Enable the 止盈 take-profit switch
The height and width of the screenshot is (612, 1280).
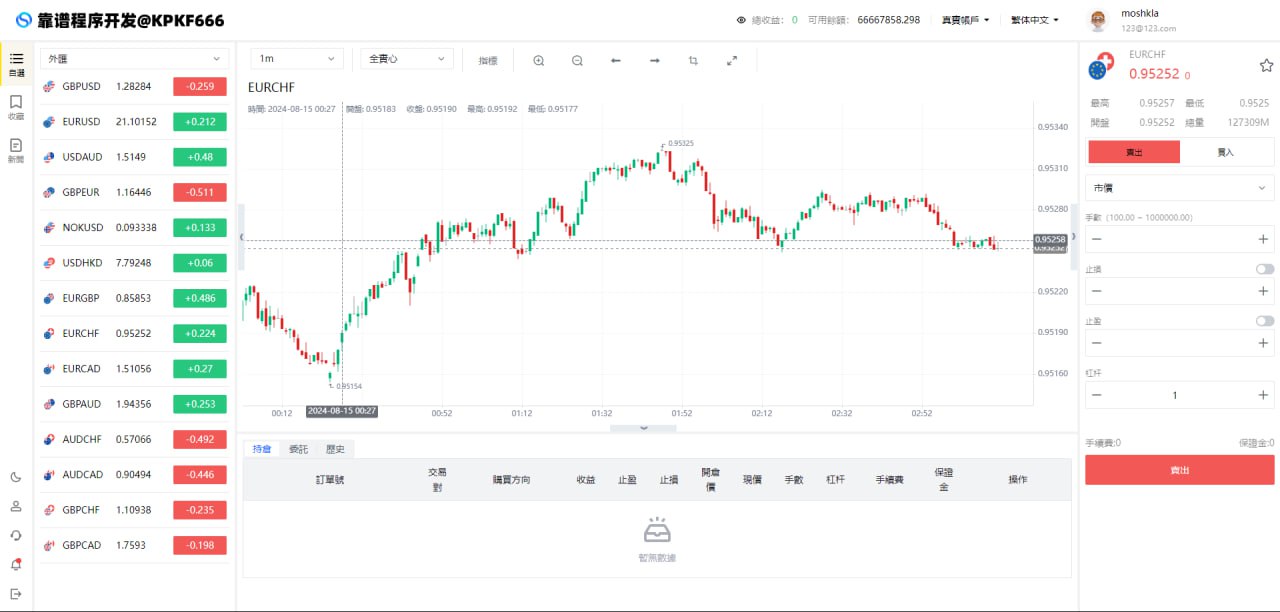(1265, 321)
